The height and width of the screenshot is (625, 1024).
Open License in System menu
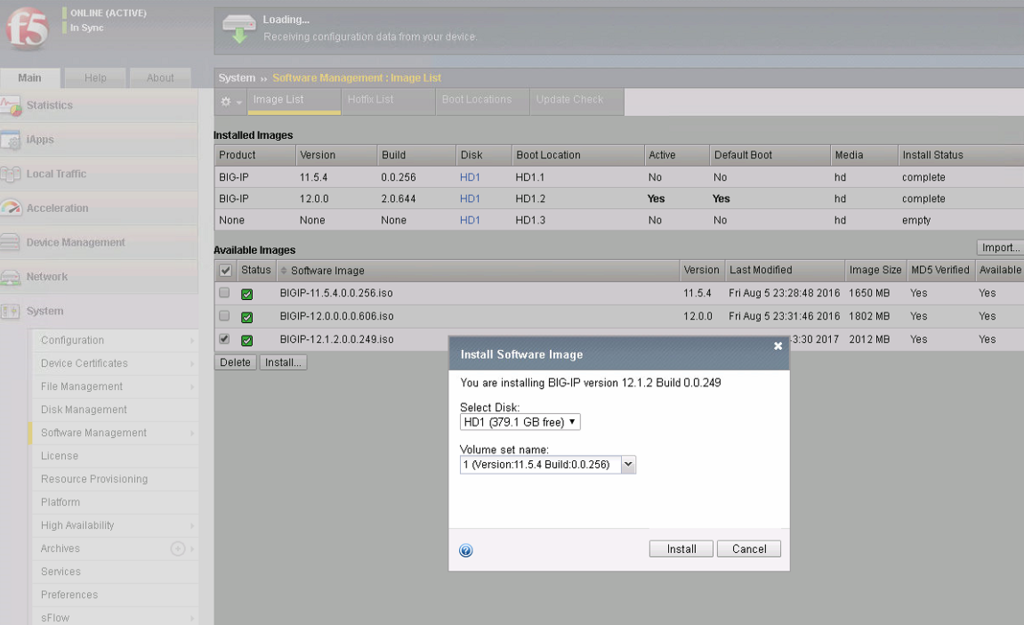click(x=59, y=456)
